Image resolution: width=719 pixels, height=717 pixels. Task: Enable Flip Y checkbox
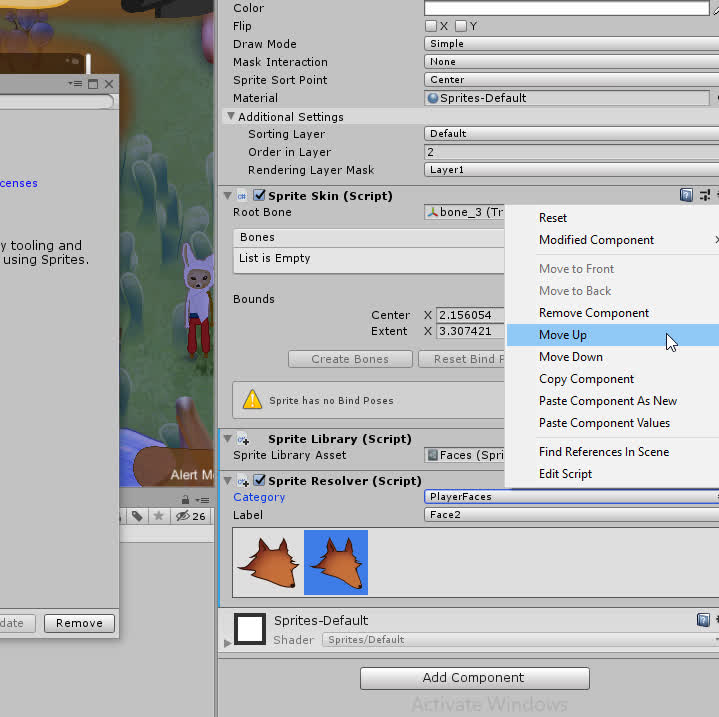(x=461, y=26)
